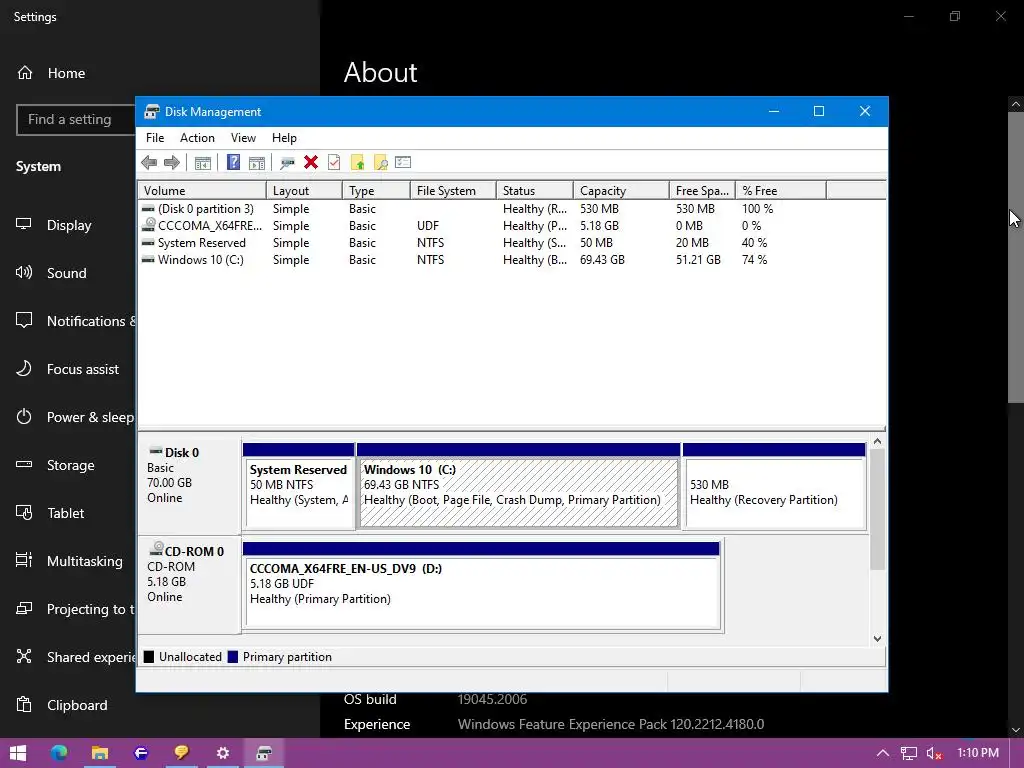
Task: Open File Explorer from the taskbar
Action: 99,753
